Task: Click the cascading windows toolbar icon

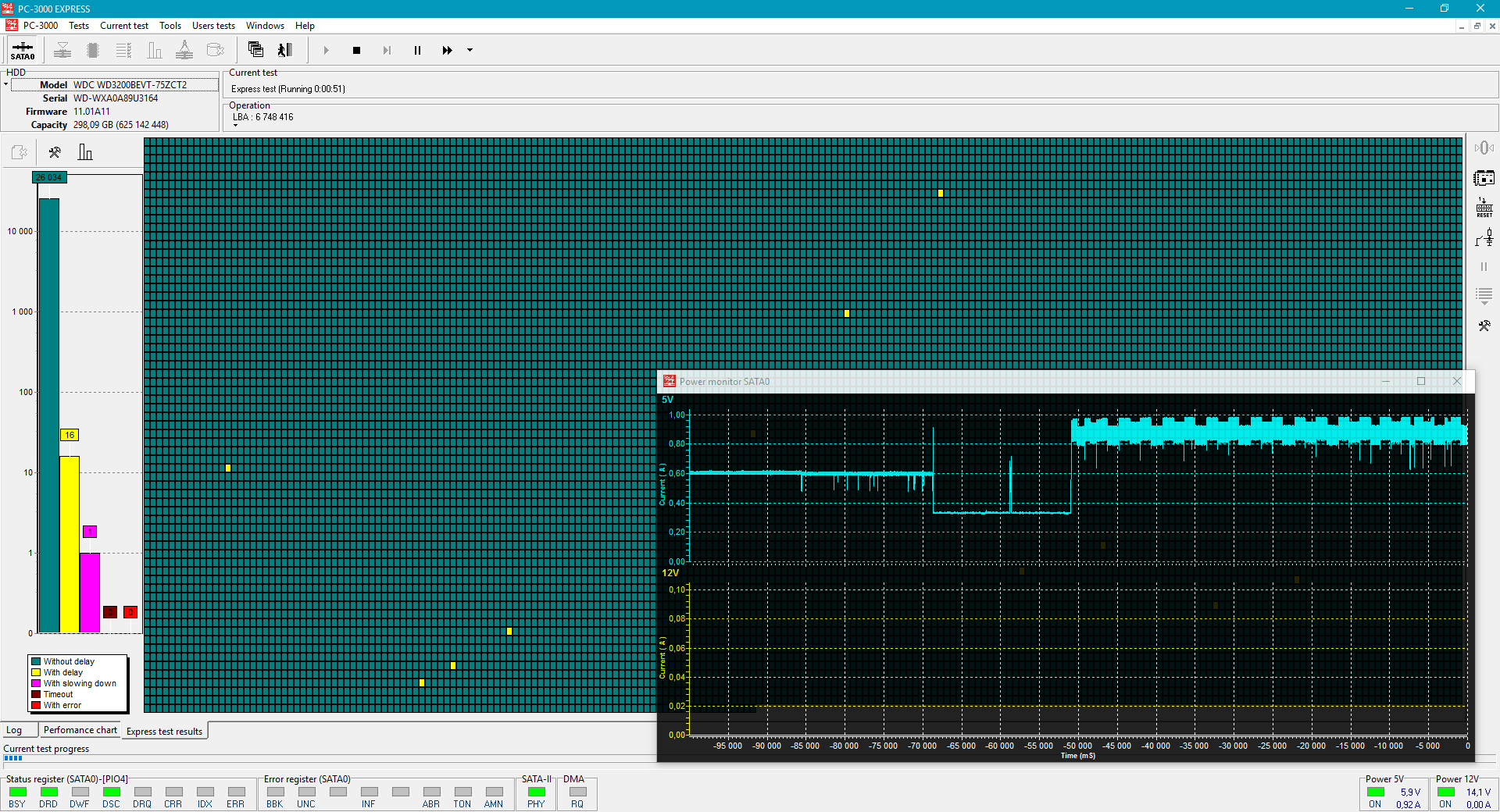Action: coord(255,50)
